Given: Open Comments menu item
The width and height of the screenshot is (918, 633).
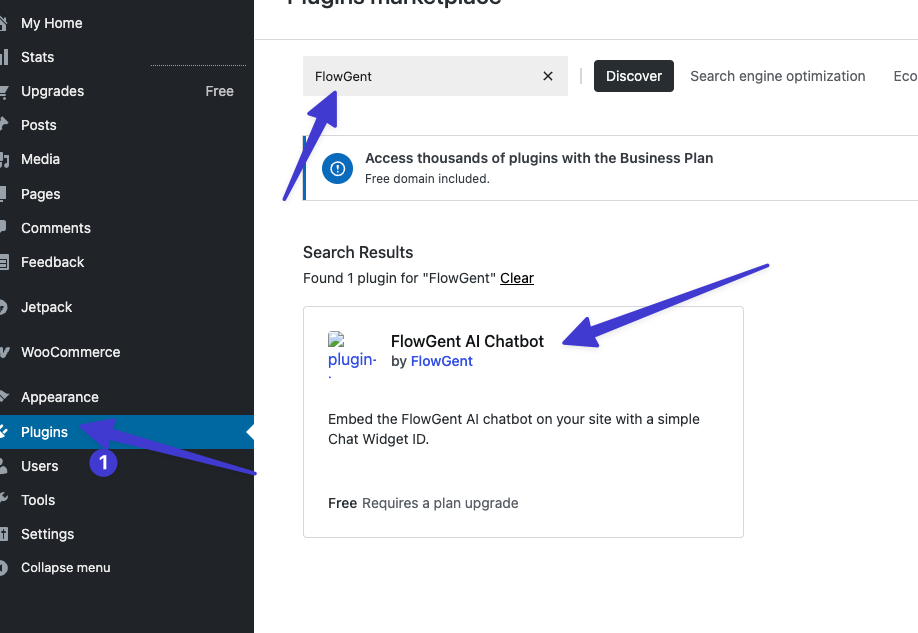Looking at the screenshot, I should click(56, 228).
